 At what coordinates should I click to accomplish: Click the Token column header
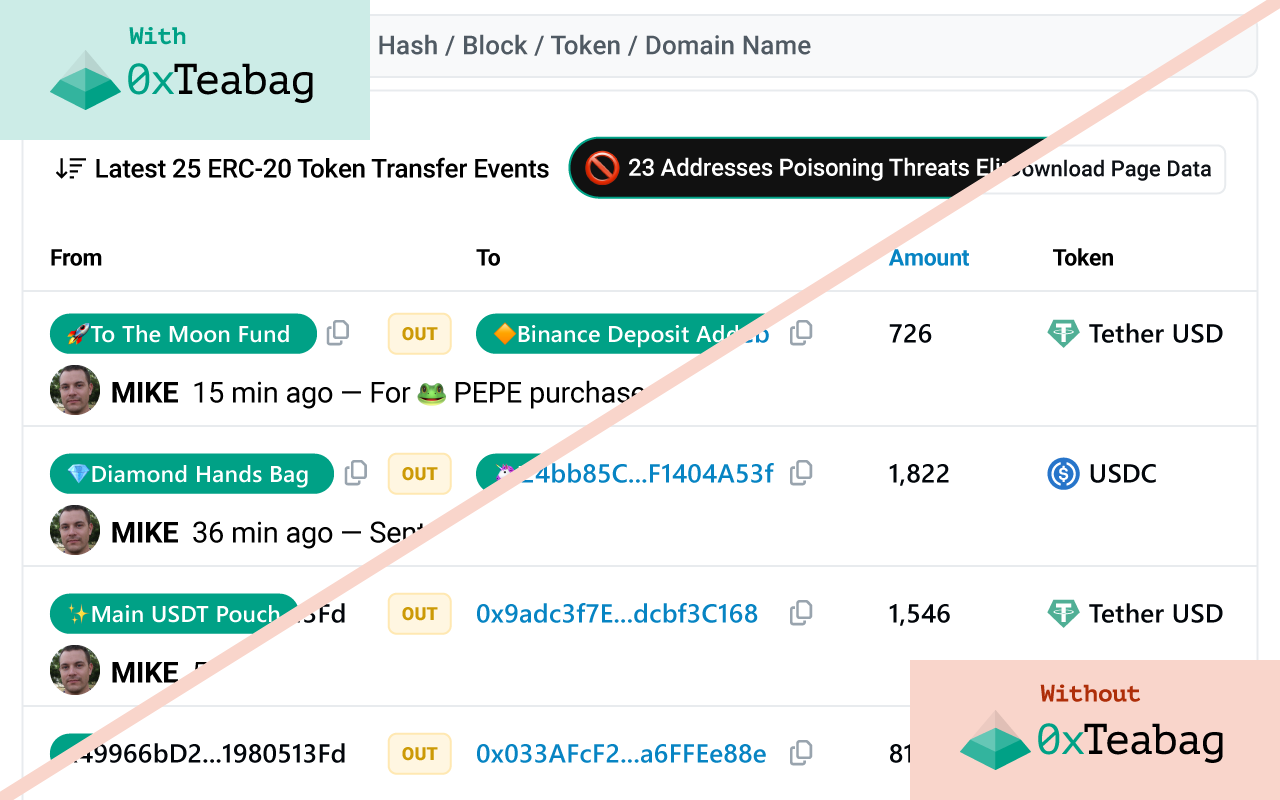click(1083, 258)
